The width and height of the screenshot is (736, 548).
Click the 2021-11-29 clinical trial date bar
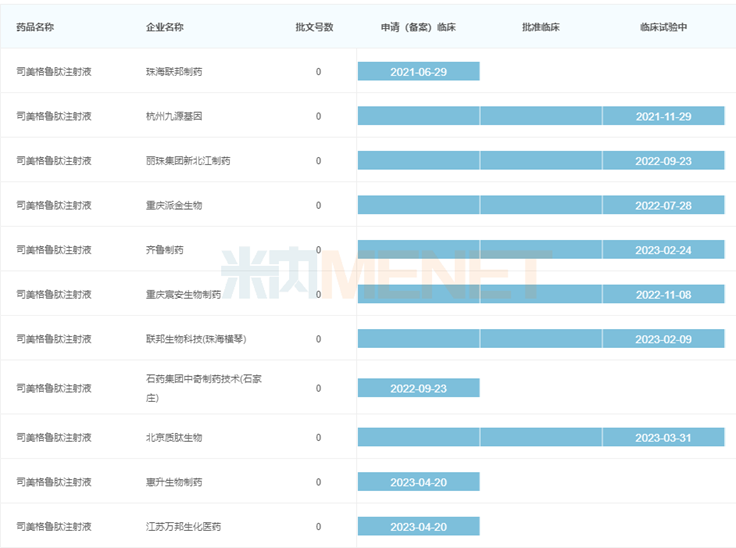(x=663, y=116)
